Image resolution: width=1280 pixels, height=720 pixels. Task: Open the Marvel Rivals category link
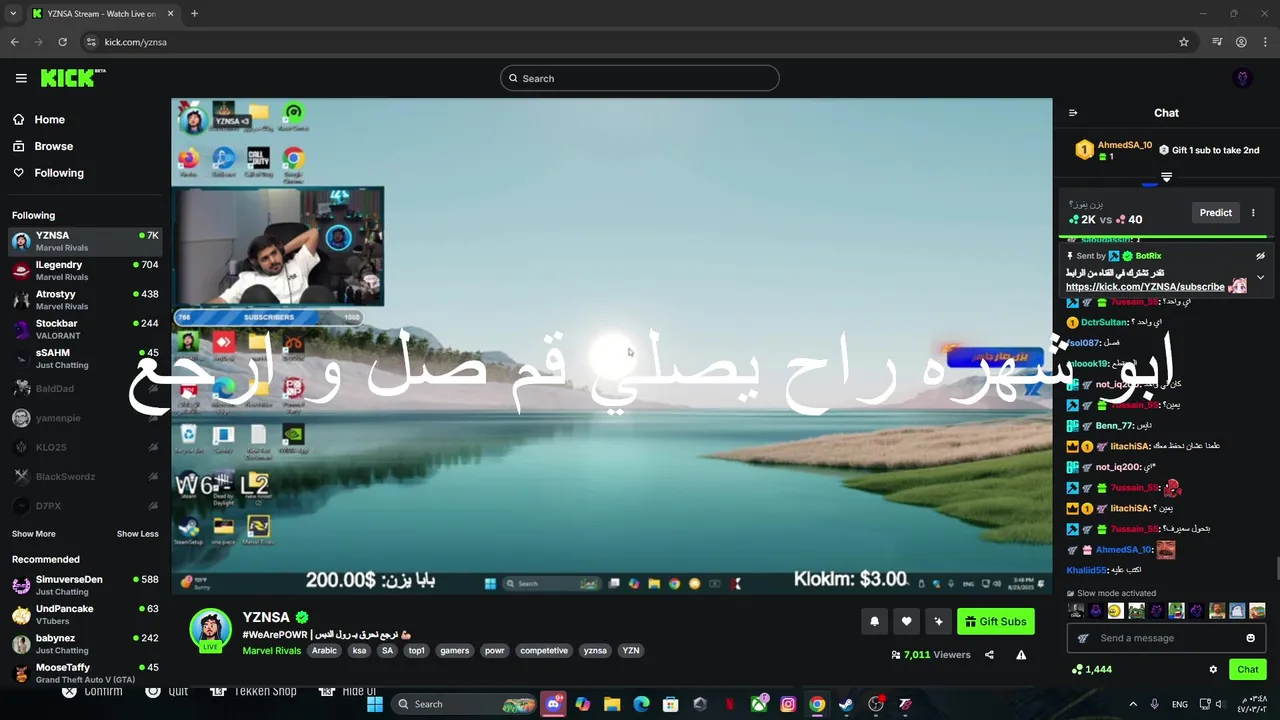pos(271,651)
